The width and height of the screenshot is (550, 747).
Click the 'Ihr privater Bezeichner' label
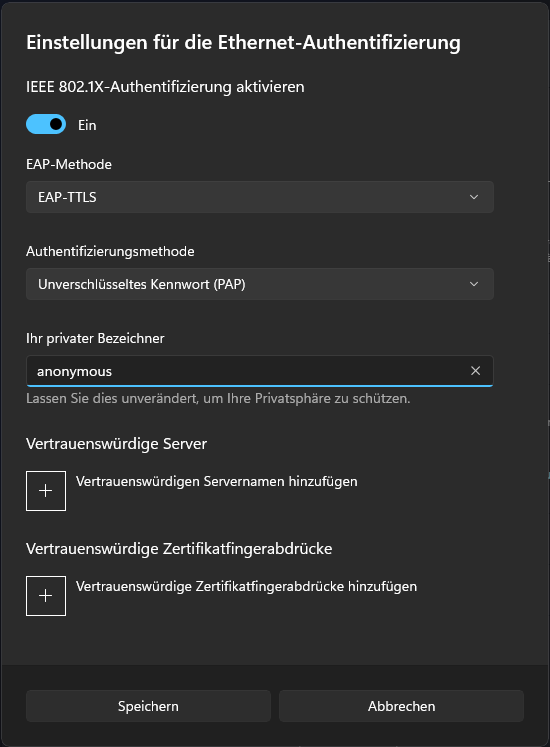[x=95, y=338]
